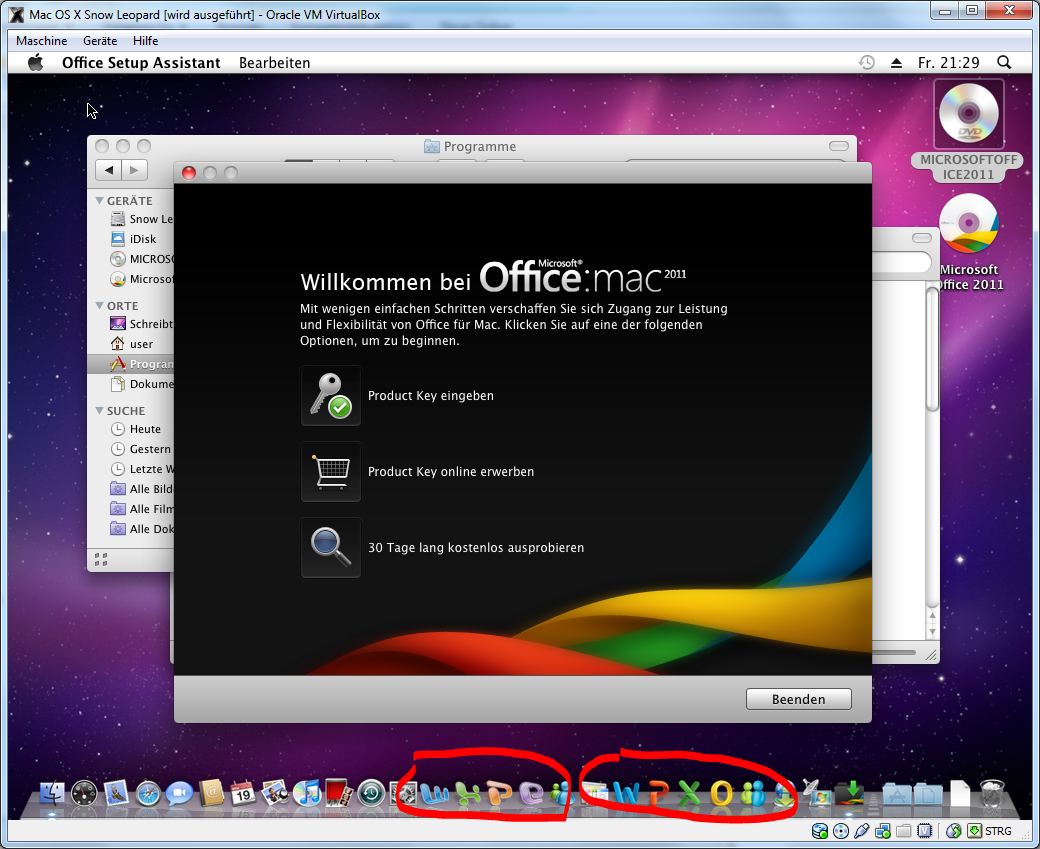Click the shopping cart icon to buy online
Image resolution: width=1040 pixels, height=849 pixels.
pos(330,471)
